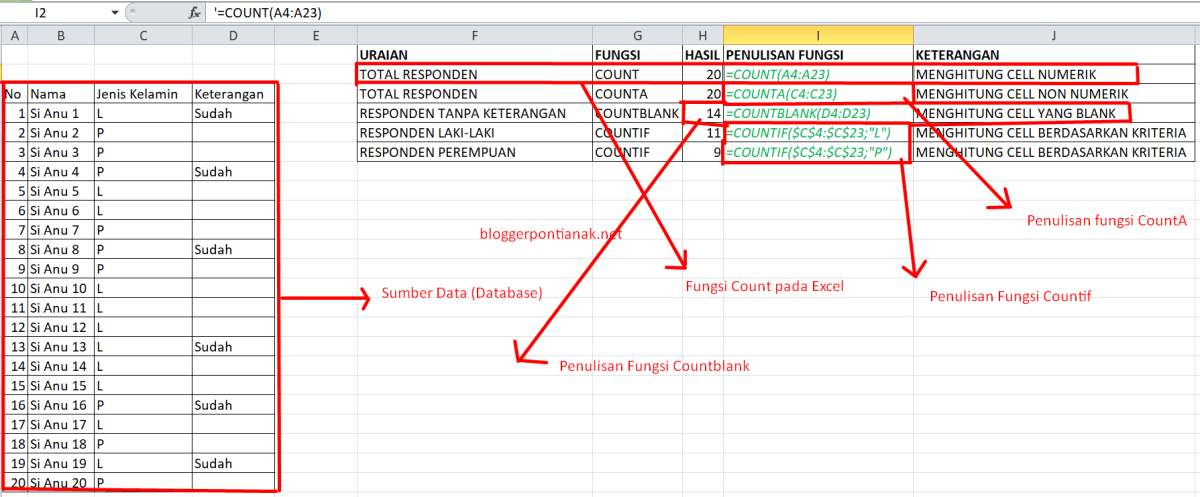The width and height of the screenshot is (1200, 497).
Task: Select column I header
Action: (817, 36)
